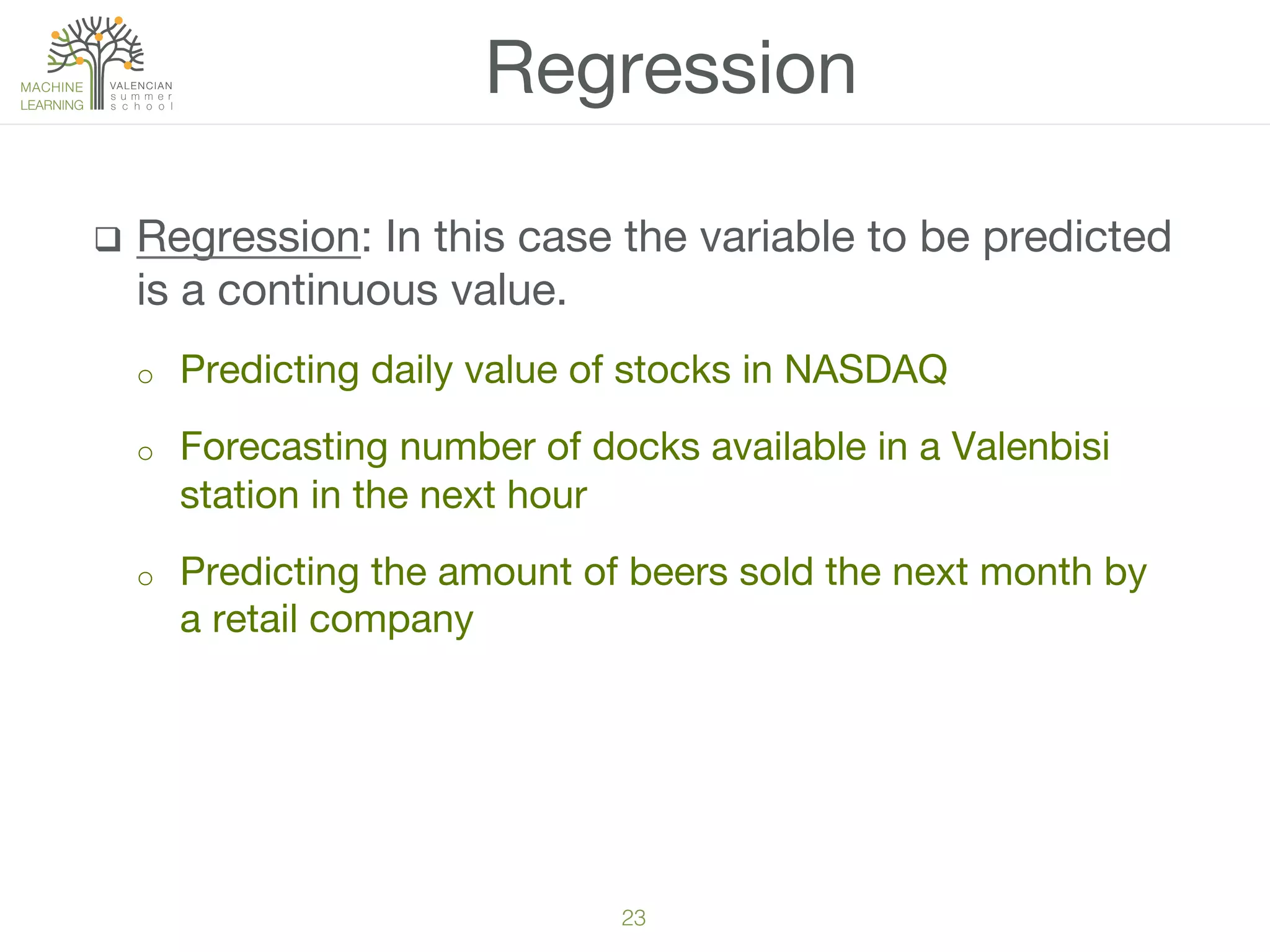Viewport: 1270px width, 952px height.
Task: Click the underlined Regression word
Action: click(x=249, y=237)
